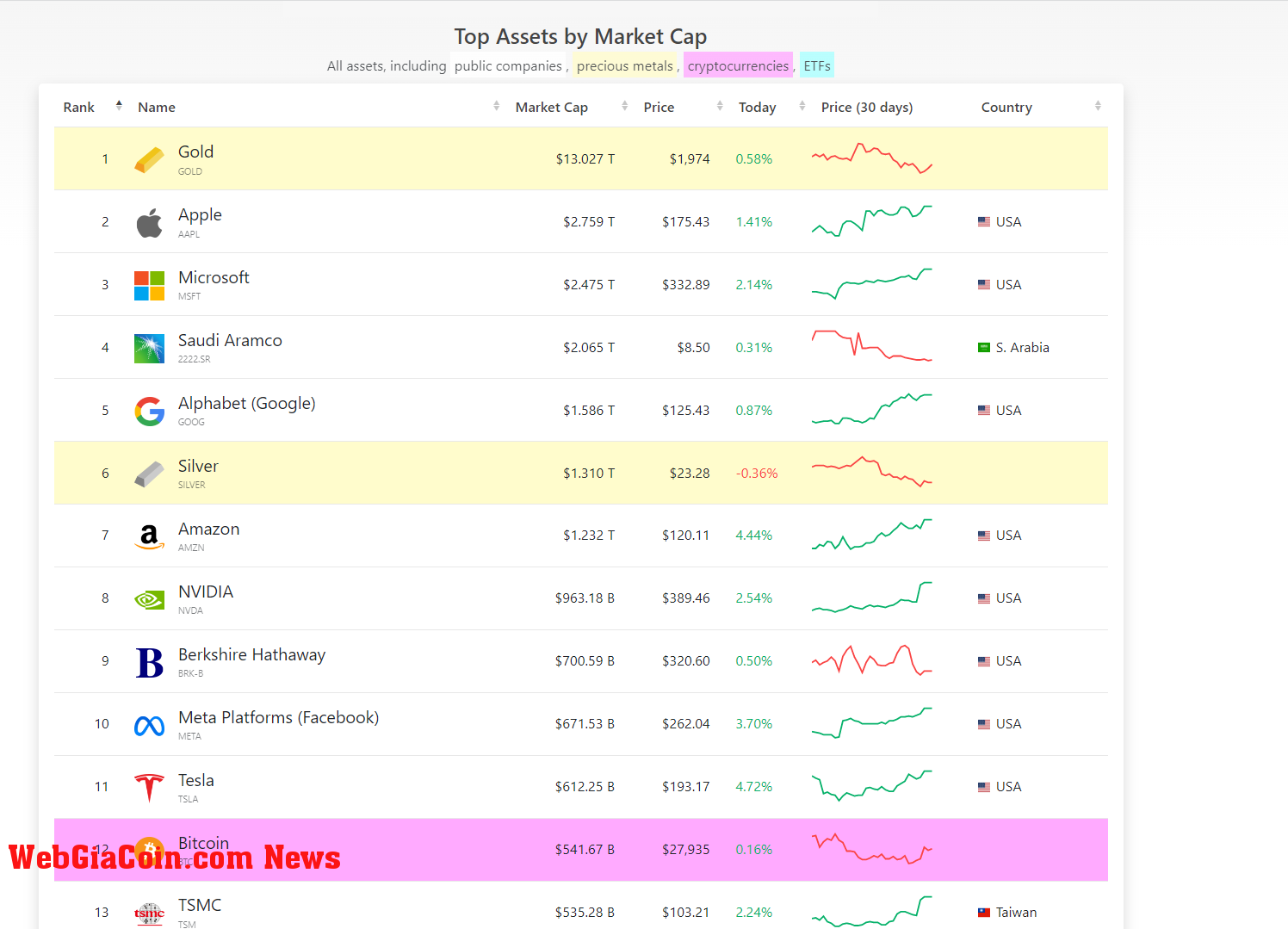Open the Saudi Aramco company page
Image resolution: width=1288 pixels, height=929 pixels.
pos(230,340)
